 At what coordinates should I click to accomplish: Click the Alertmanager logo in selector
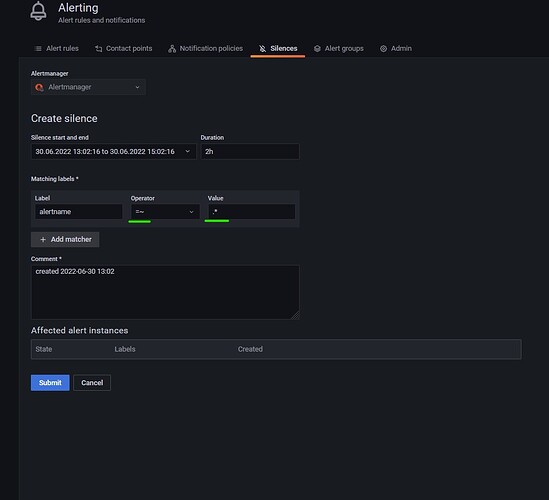pyautogui.click(x=39, y=87)
